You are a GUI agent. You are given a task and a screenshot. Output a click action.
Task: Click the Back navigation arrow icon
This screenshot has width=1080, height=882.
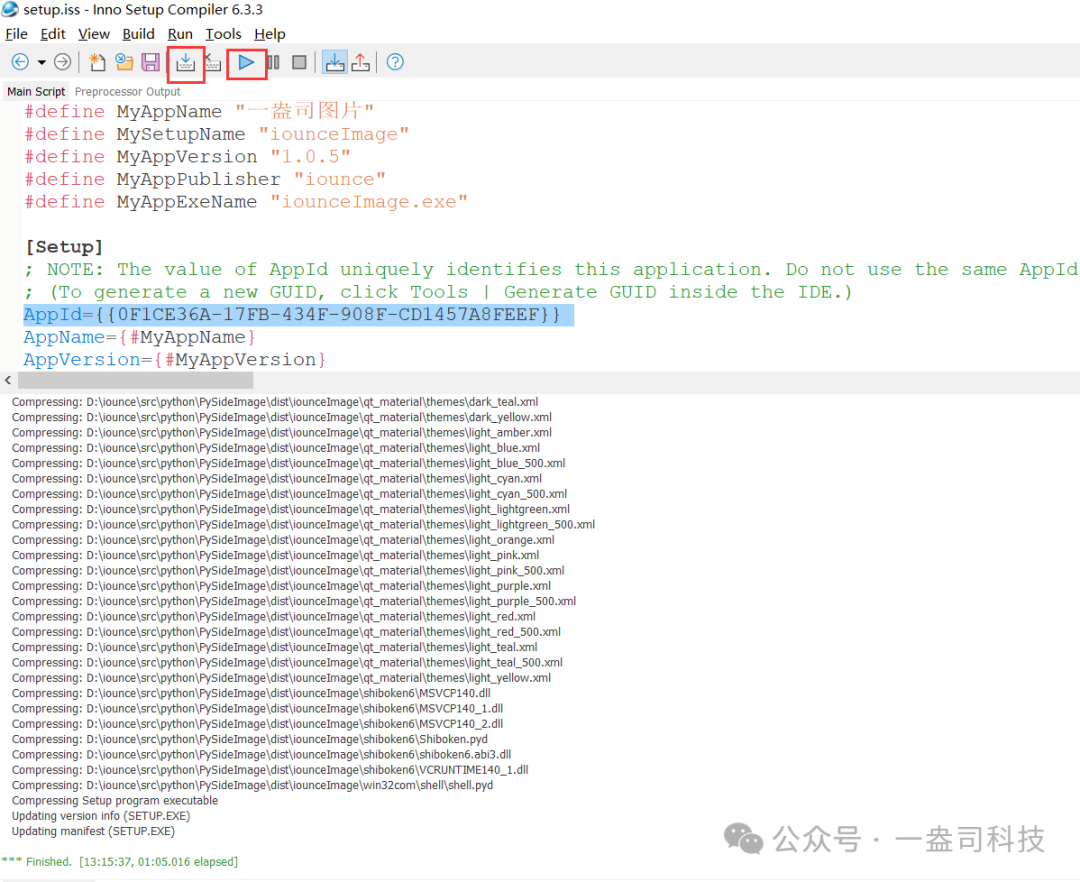tap(20, 63)
